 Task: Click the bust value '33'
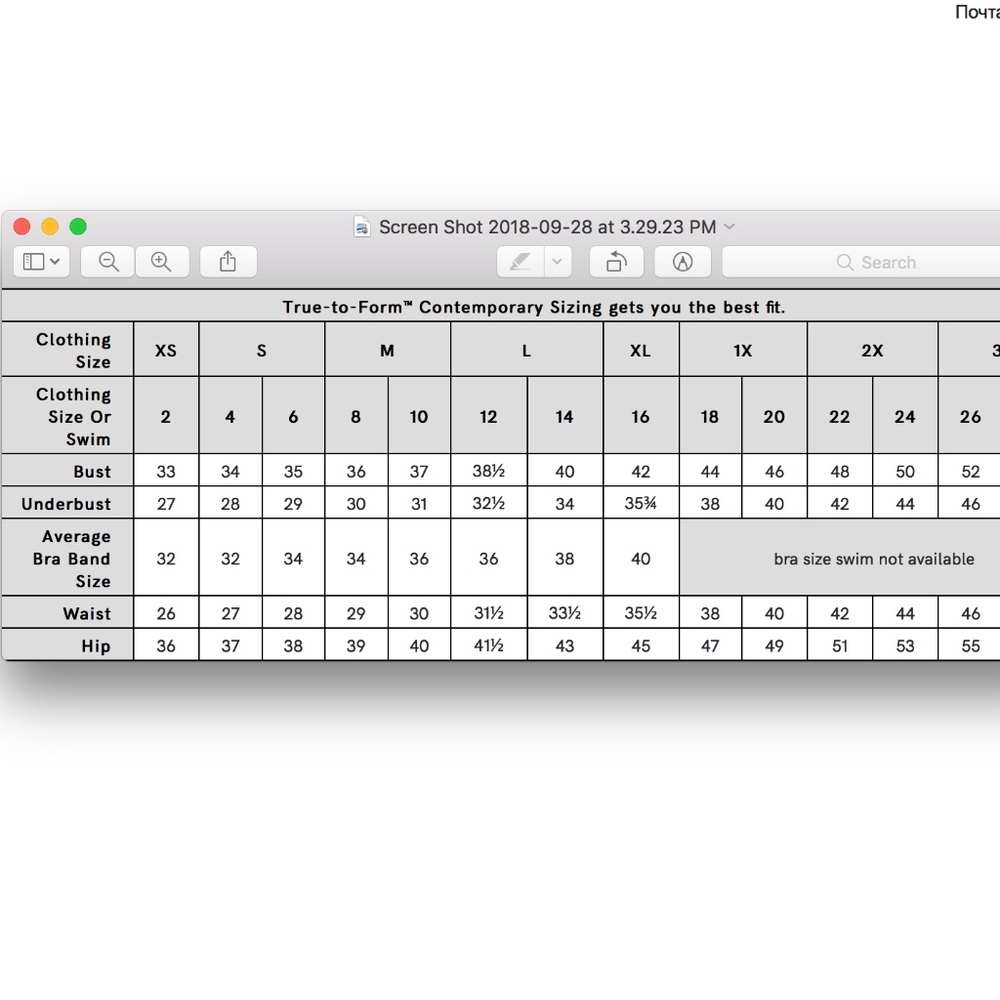[x=166, y=471]
